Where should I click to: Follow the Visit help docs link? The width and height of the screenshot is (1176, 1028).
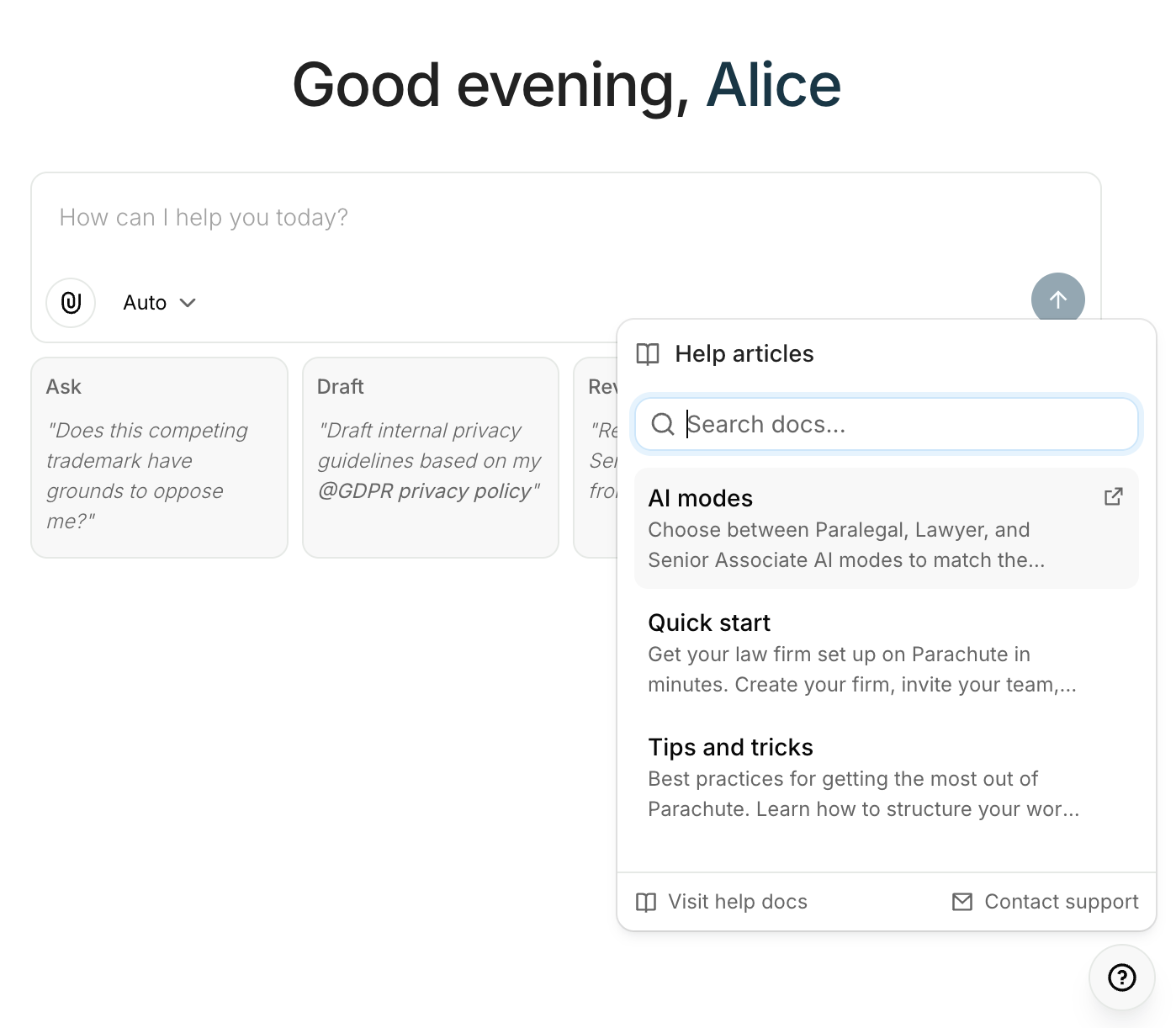coord(737,902)
